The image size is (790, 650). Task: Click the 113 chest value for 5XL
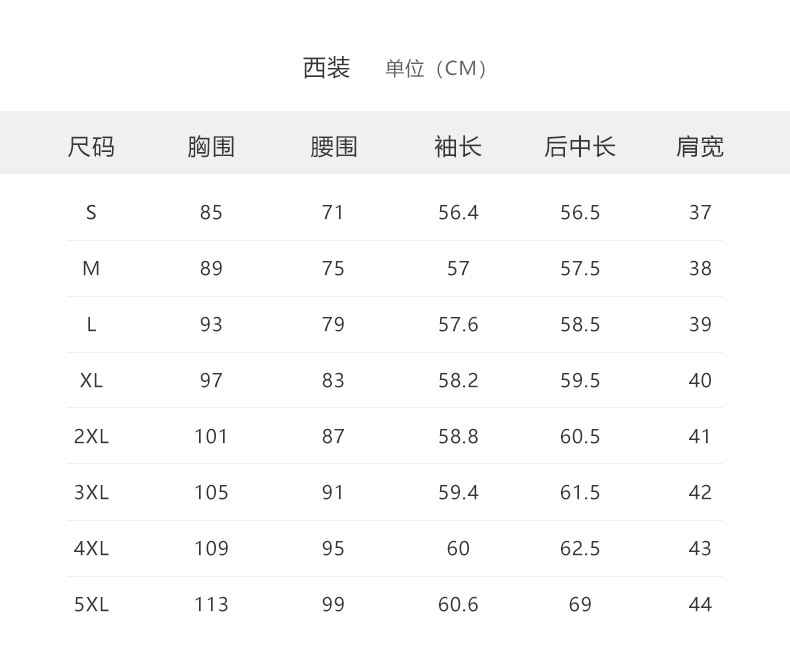click(x=212, y=604)
